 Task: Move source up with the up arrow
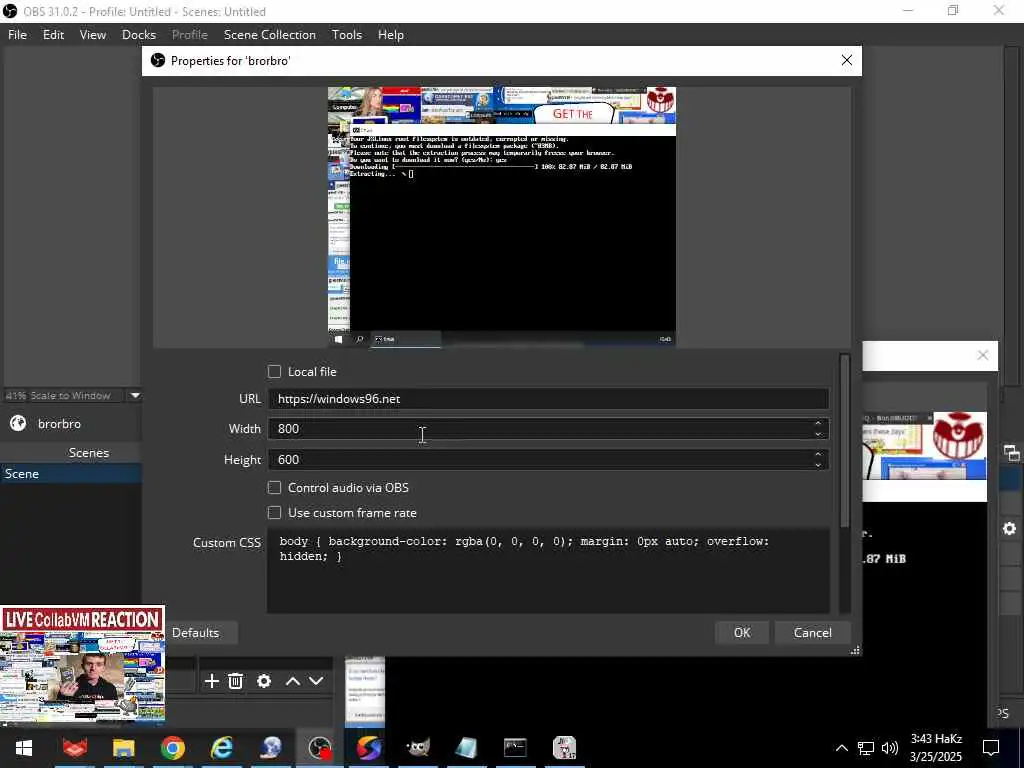[293, 681]
